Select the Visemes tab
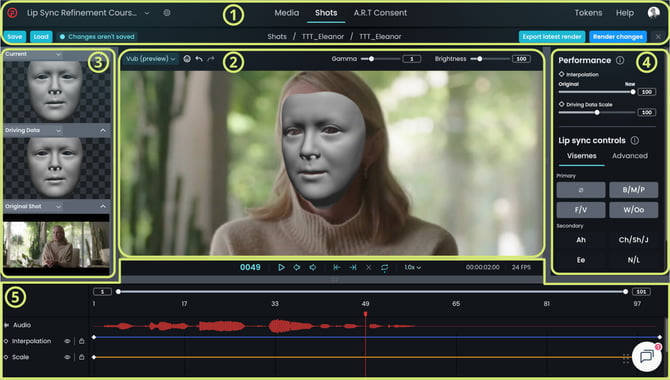 (582, 156)
